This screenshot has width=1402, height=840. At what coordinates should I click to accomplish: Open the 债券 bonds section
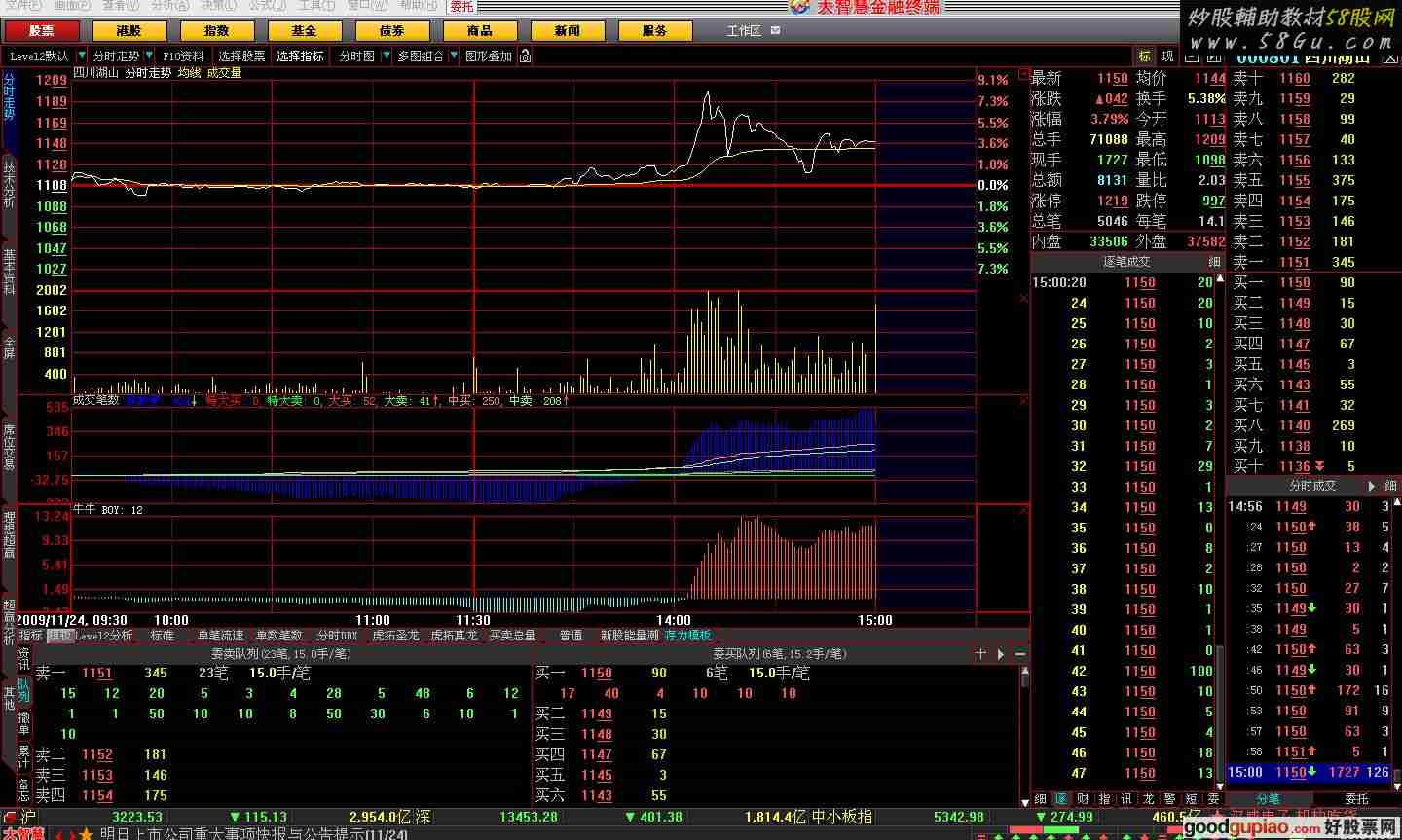[x=392, y=31]
